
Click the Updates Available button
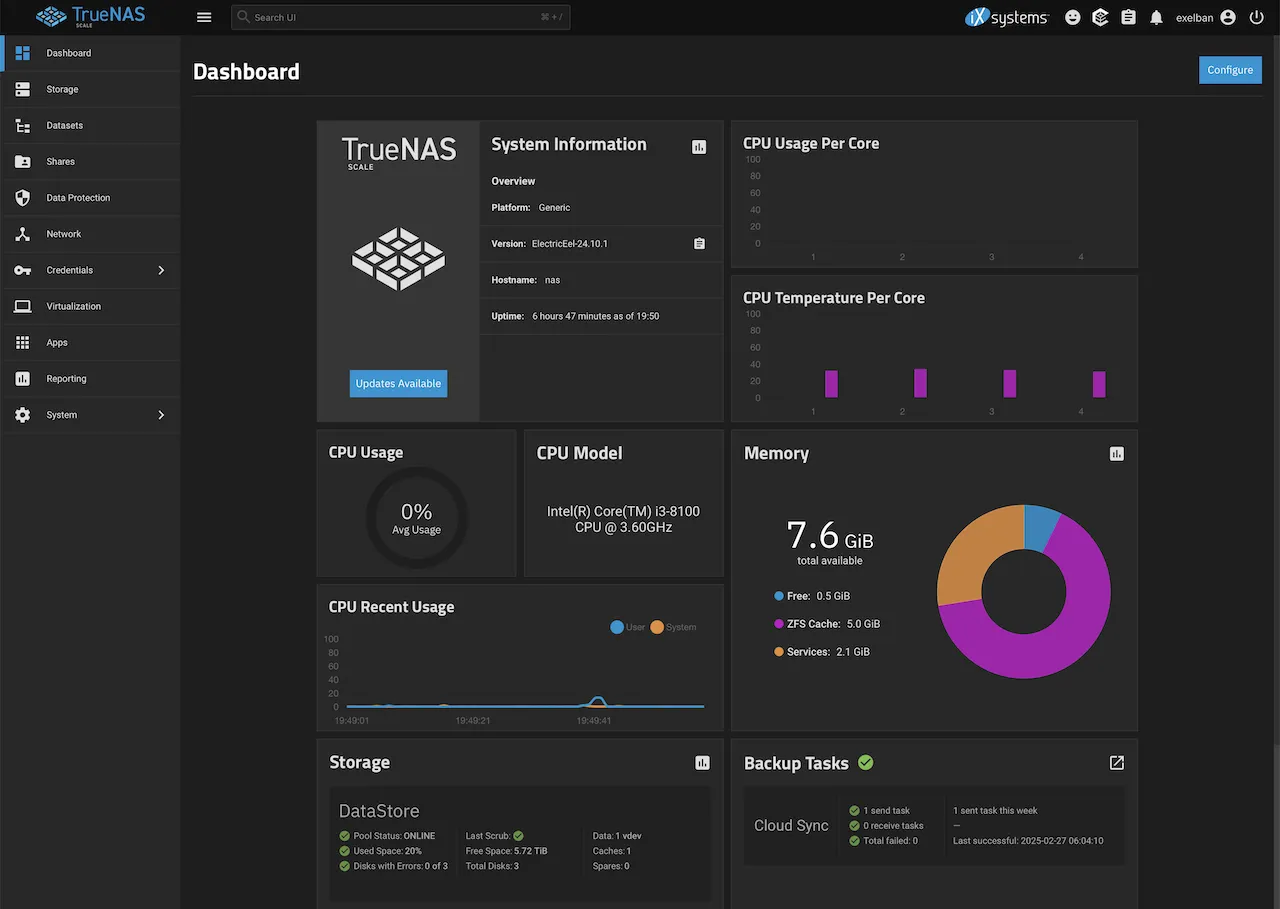[398, 384]
